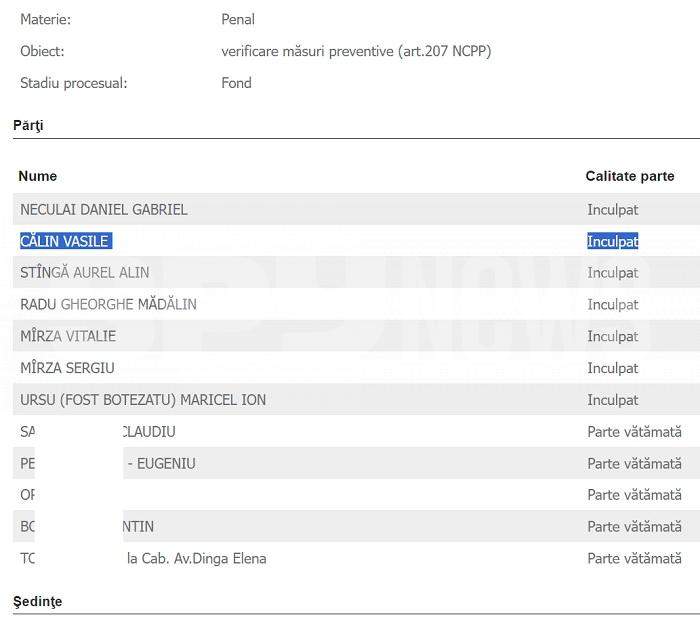This screenshot has width=700, height=617.
Task: Select URSU (FOST BOTEZATU) MARICEL ION
Action: [x=143, y=400]
